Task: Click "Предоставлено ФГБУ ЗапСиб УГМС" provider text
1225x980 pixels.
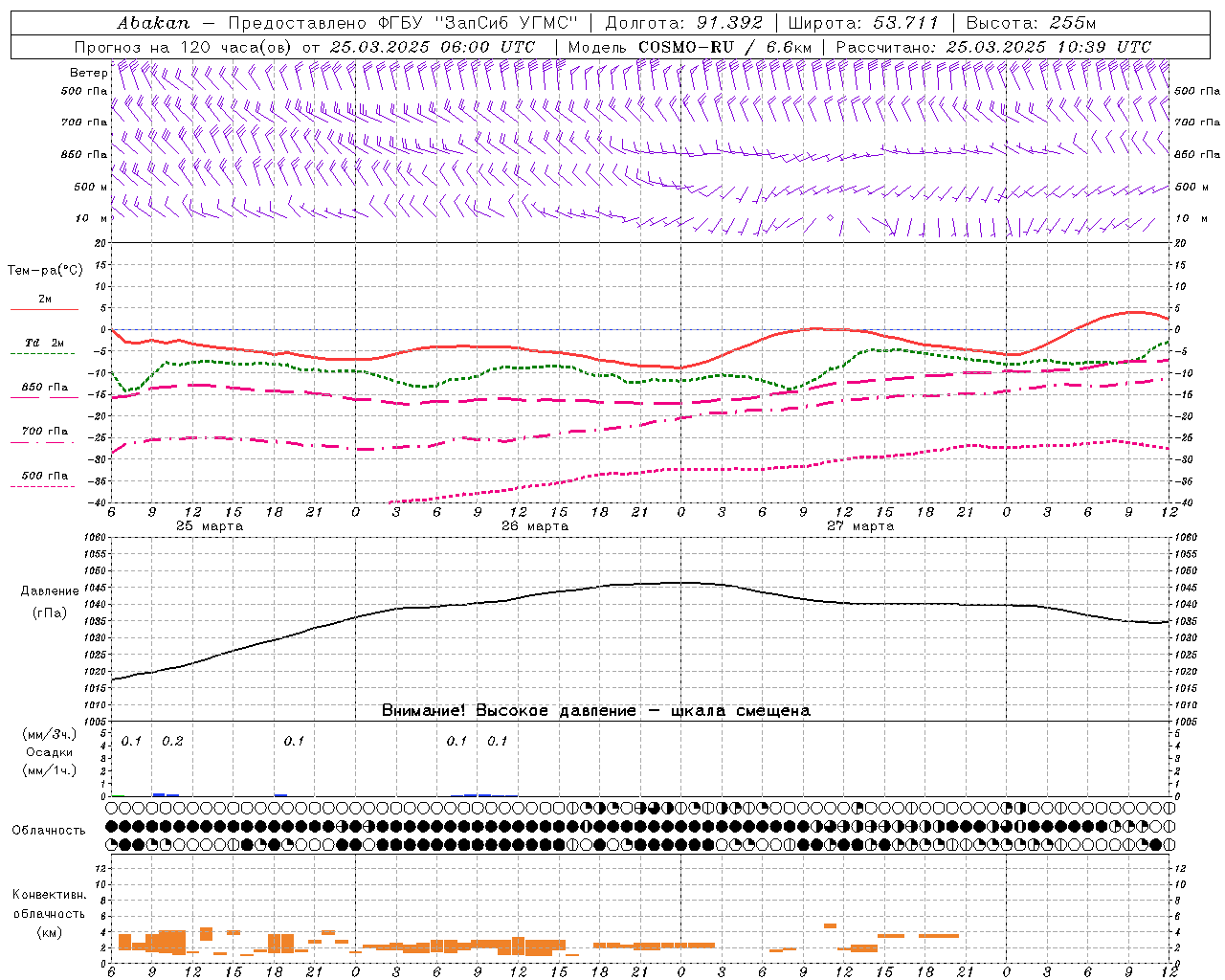Action: pos(403,22)
